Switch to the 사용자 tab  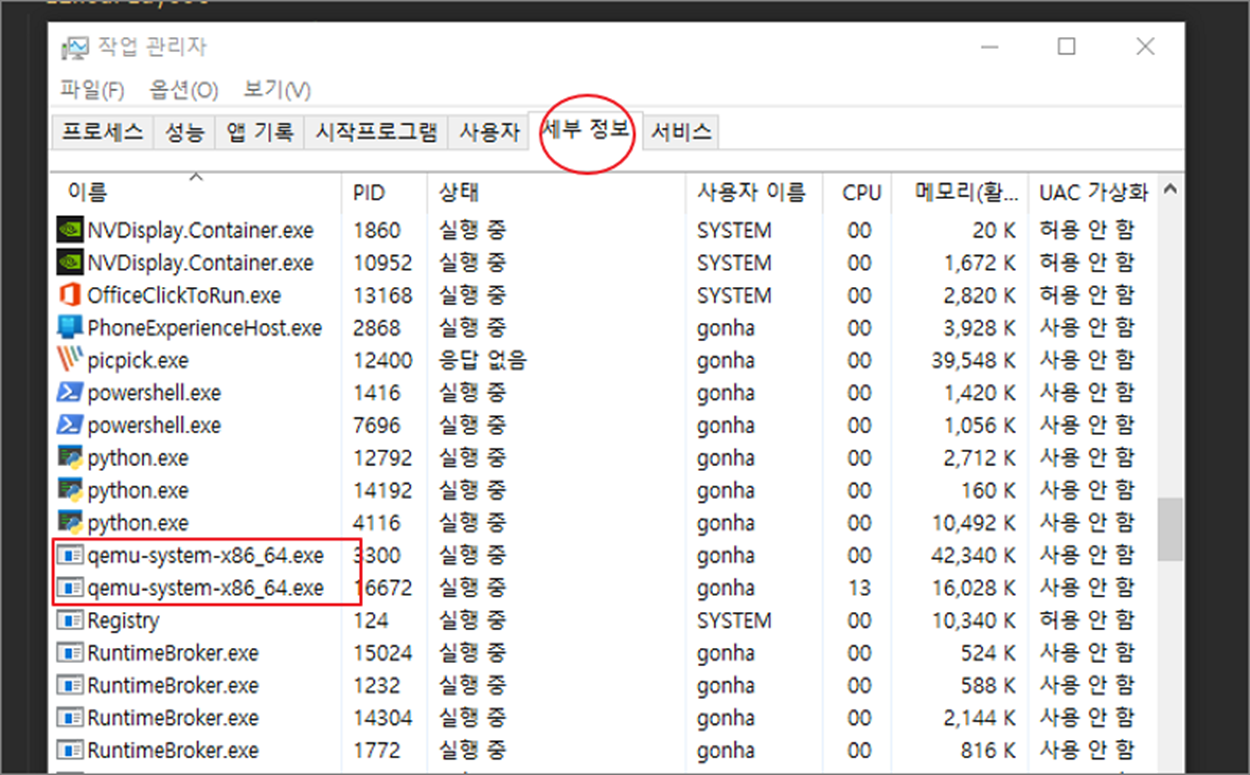click(490, 131)
